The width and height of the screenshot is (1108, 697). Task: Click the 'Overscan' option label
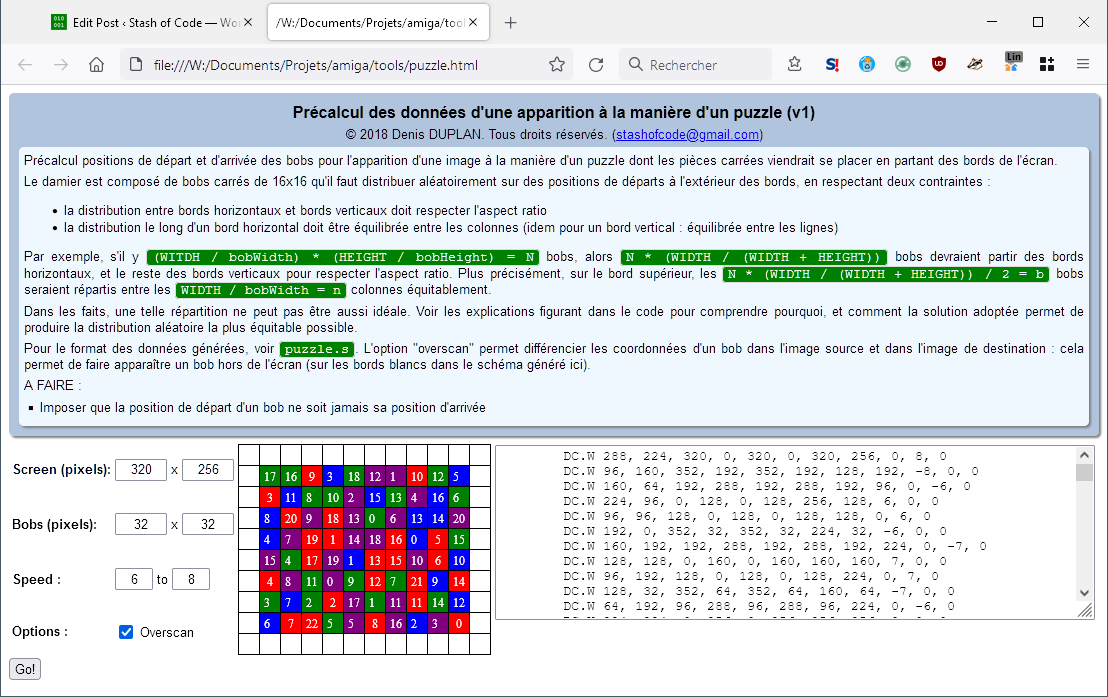[x=167, y=633]
